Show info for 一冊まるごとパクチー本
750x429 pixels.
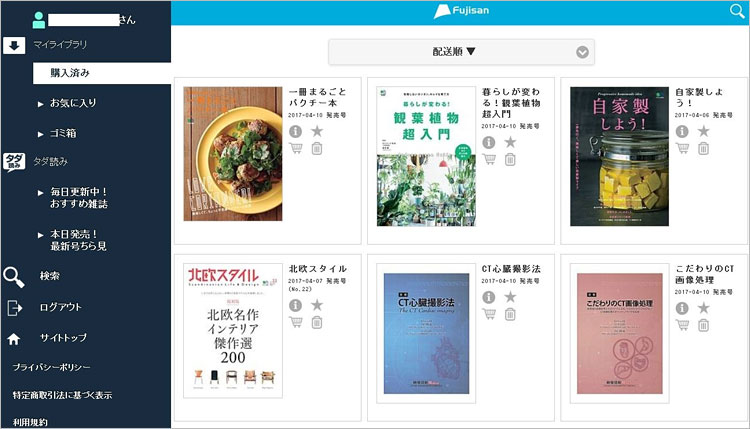(295, 131)
